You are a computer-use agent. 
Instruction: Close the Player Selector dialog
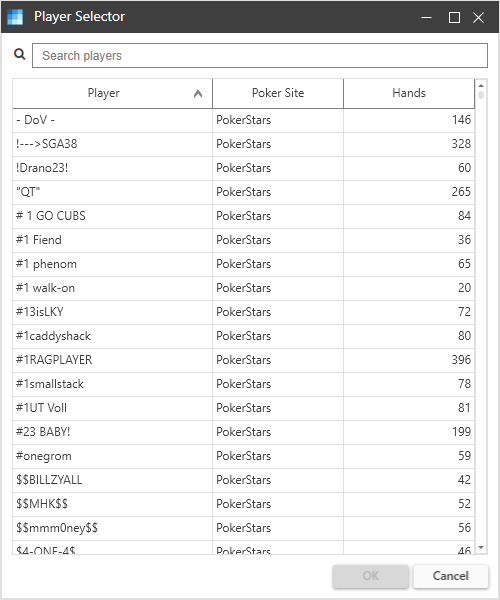pos(478,17)
